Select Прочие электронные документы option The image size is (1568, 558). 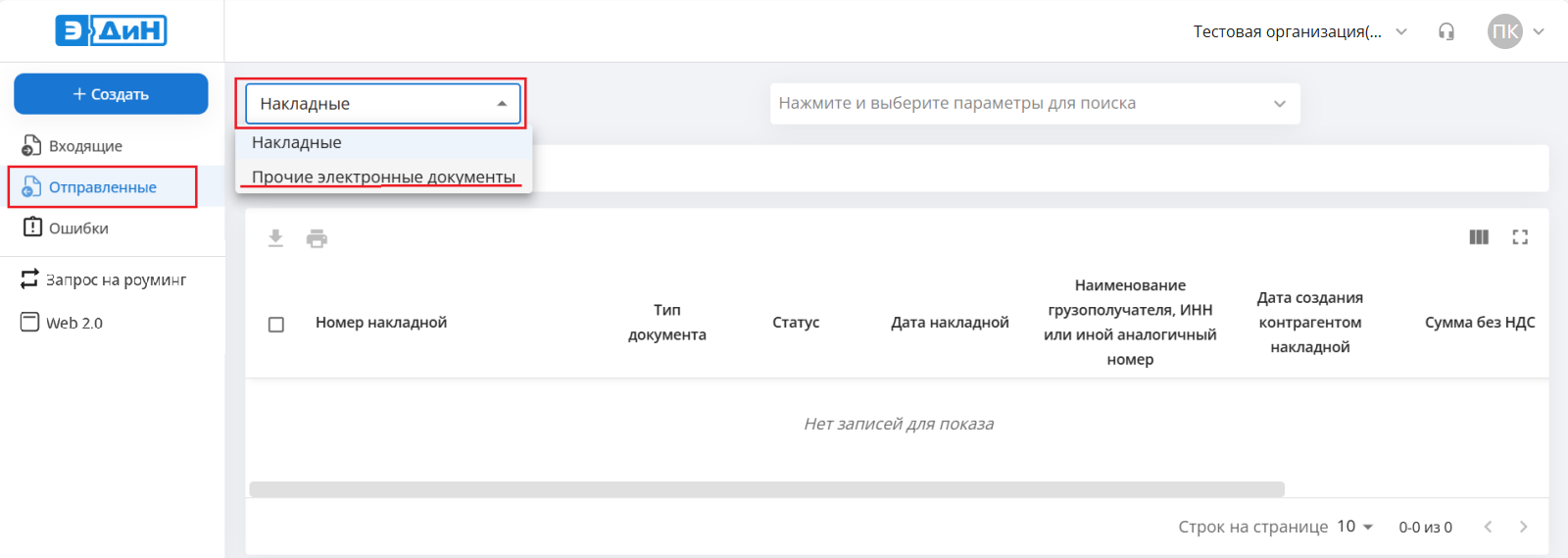pyautogui.click(x=383, y=177)
